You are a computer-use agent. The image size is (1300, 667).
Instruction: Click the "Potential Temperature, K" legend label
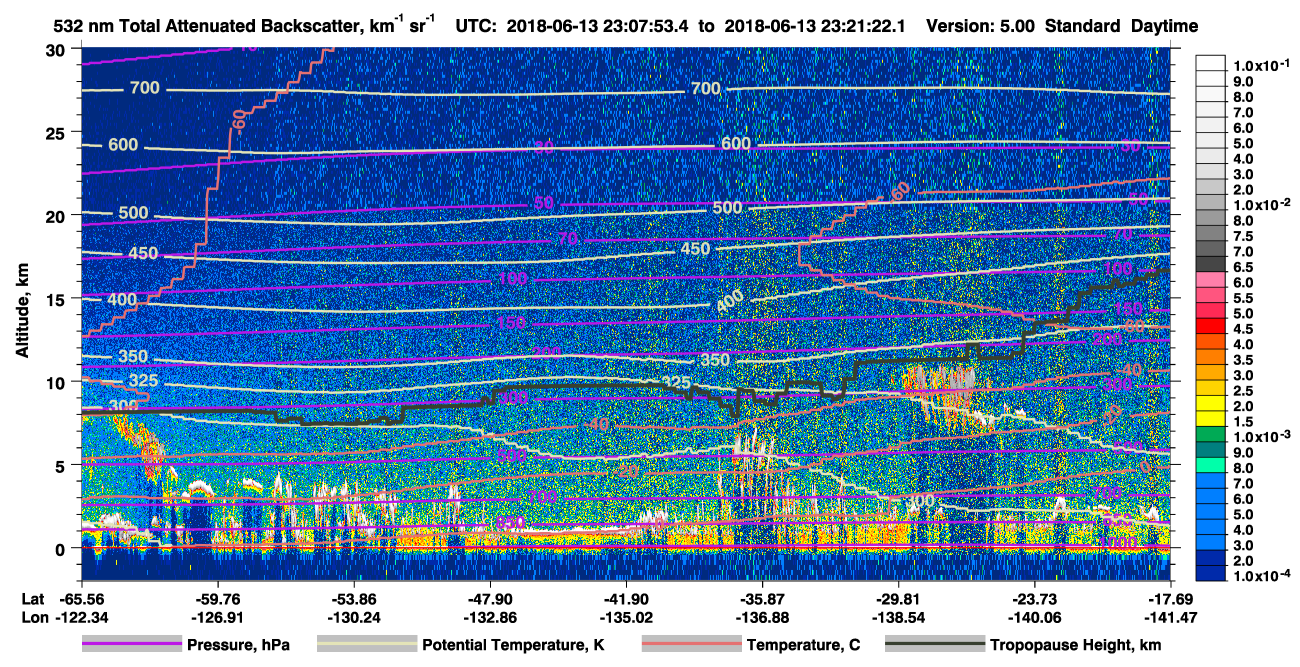pos(513,645)
